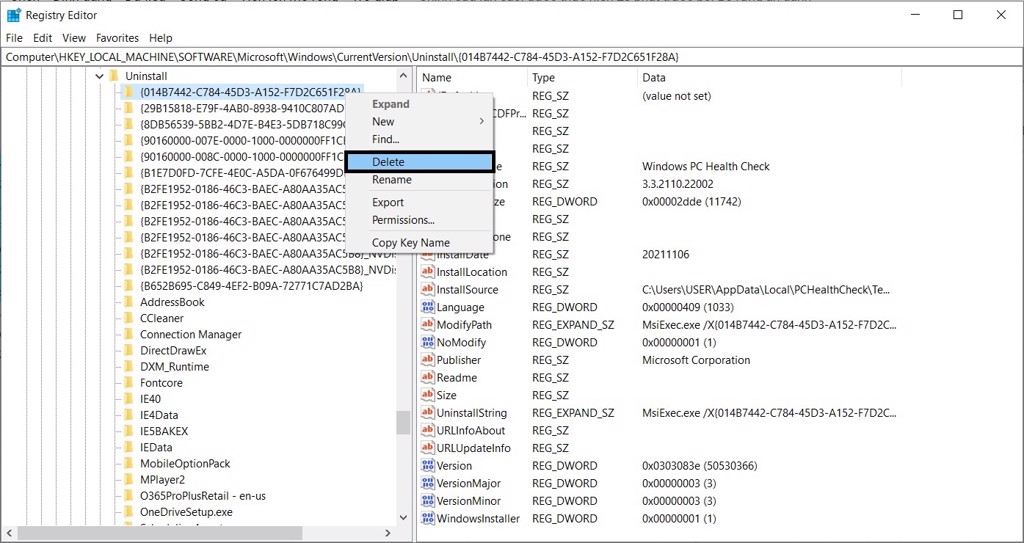Click the tree pane scroll right arrow

[x=386, y=534]
